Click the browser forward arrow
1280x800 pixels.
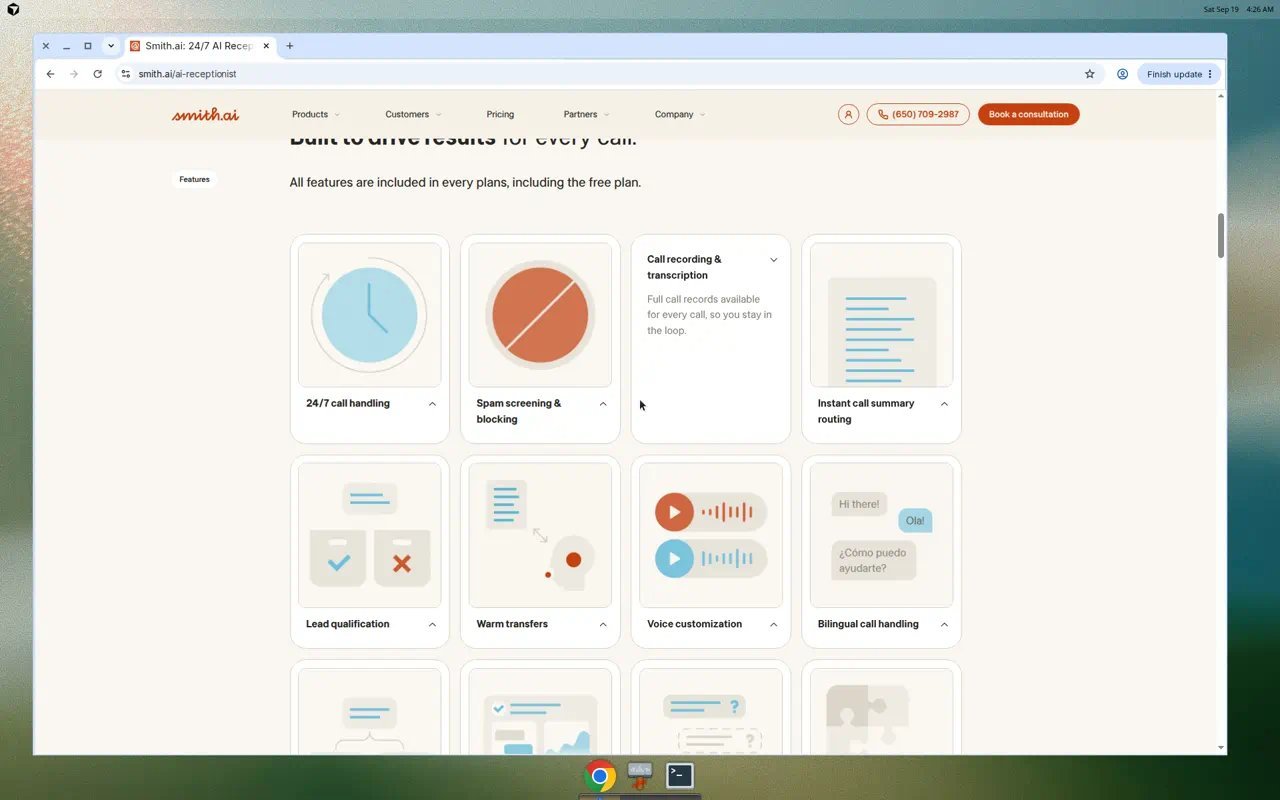(74, 74)
